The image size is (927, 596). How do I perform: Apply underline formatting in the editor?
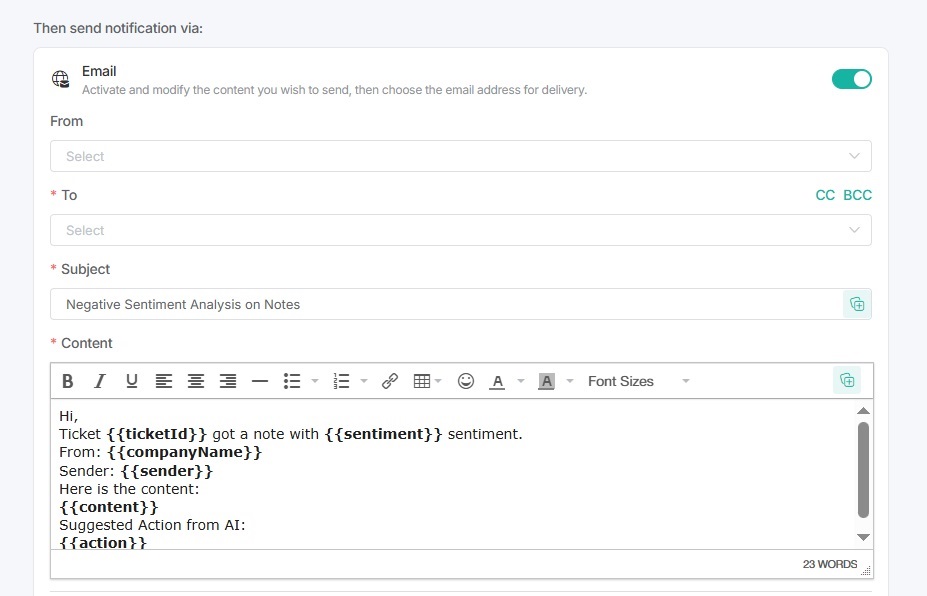131,381
